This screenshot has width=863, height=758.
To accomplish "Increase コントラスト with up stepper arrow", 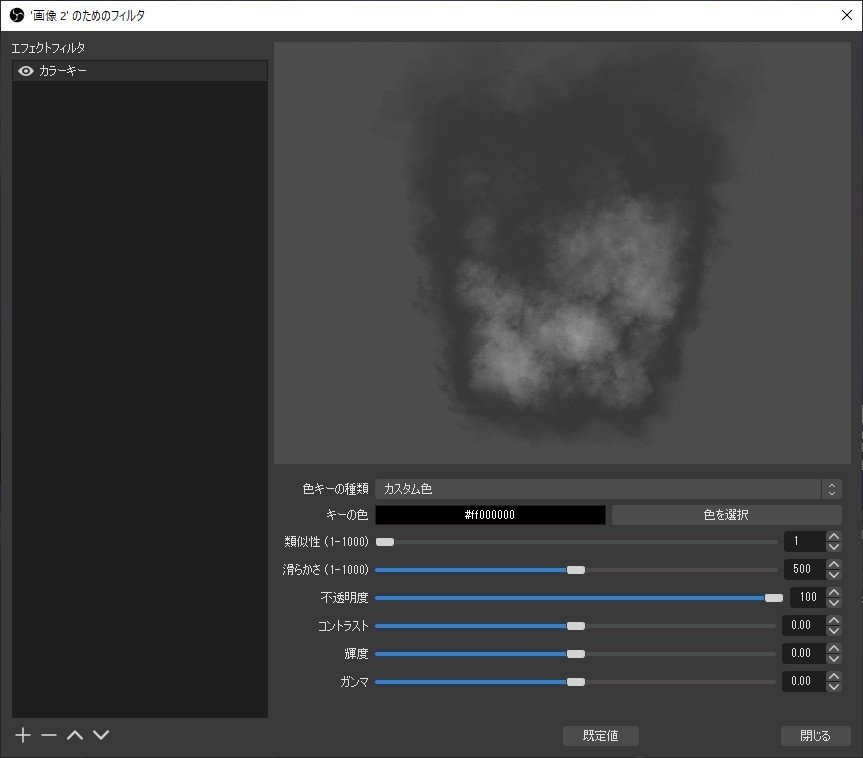I will tap(834, 620).
